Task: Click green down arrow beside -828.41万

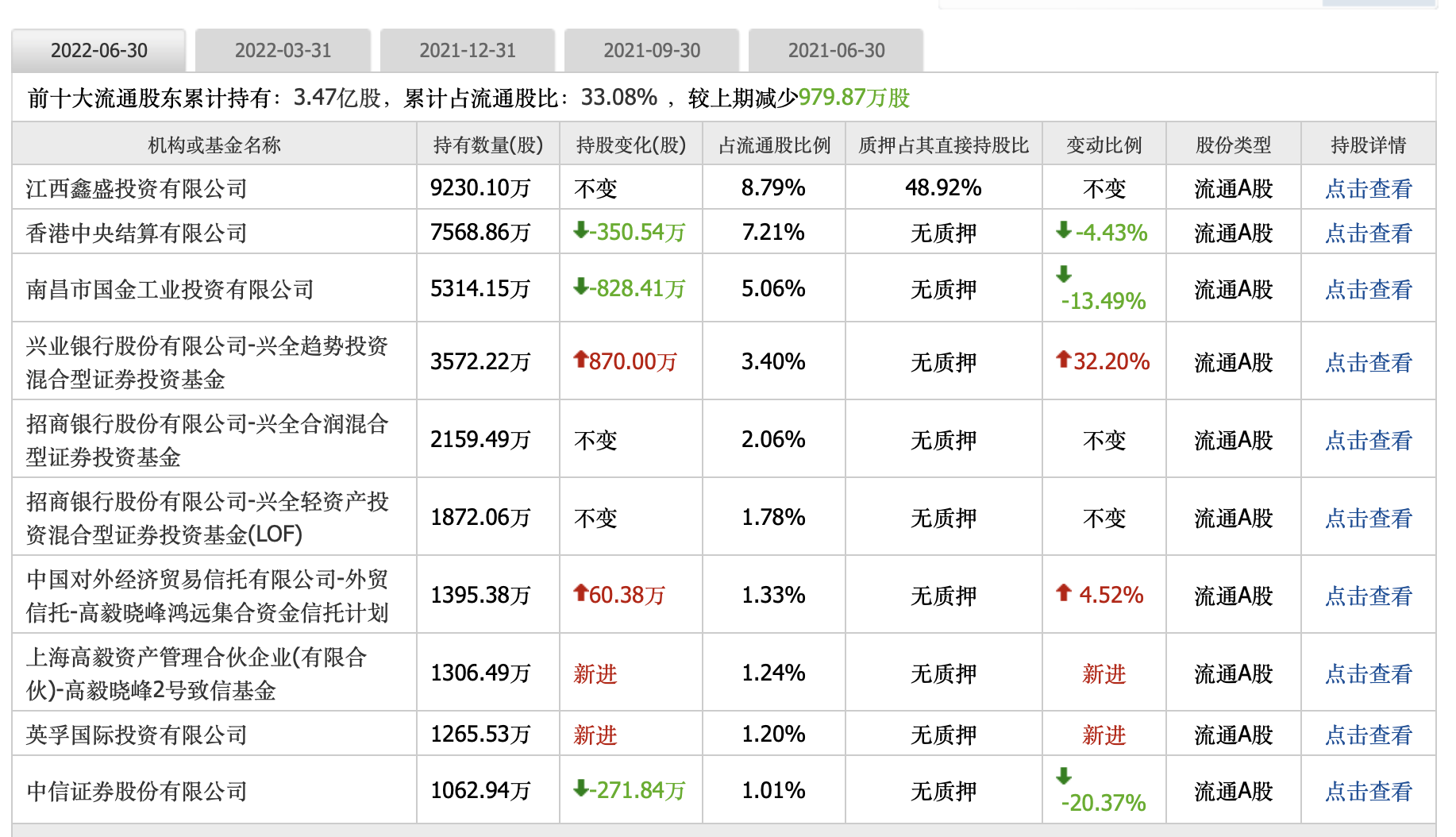Action: tap(581, 286)
